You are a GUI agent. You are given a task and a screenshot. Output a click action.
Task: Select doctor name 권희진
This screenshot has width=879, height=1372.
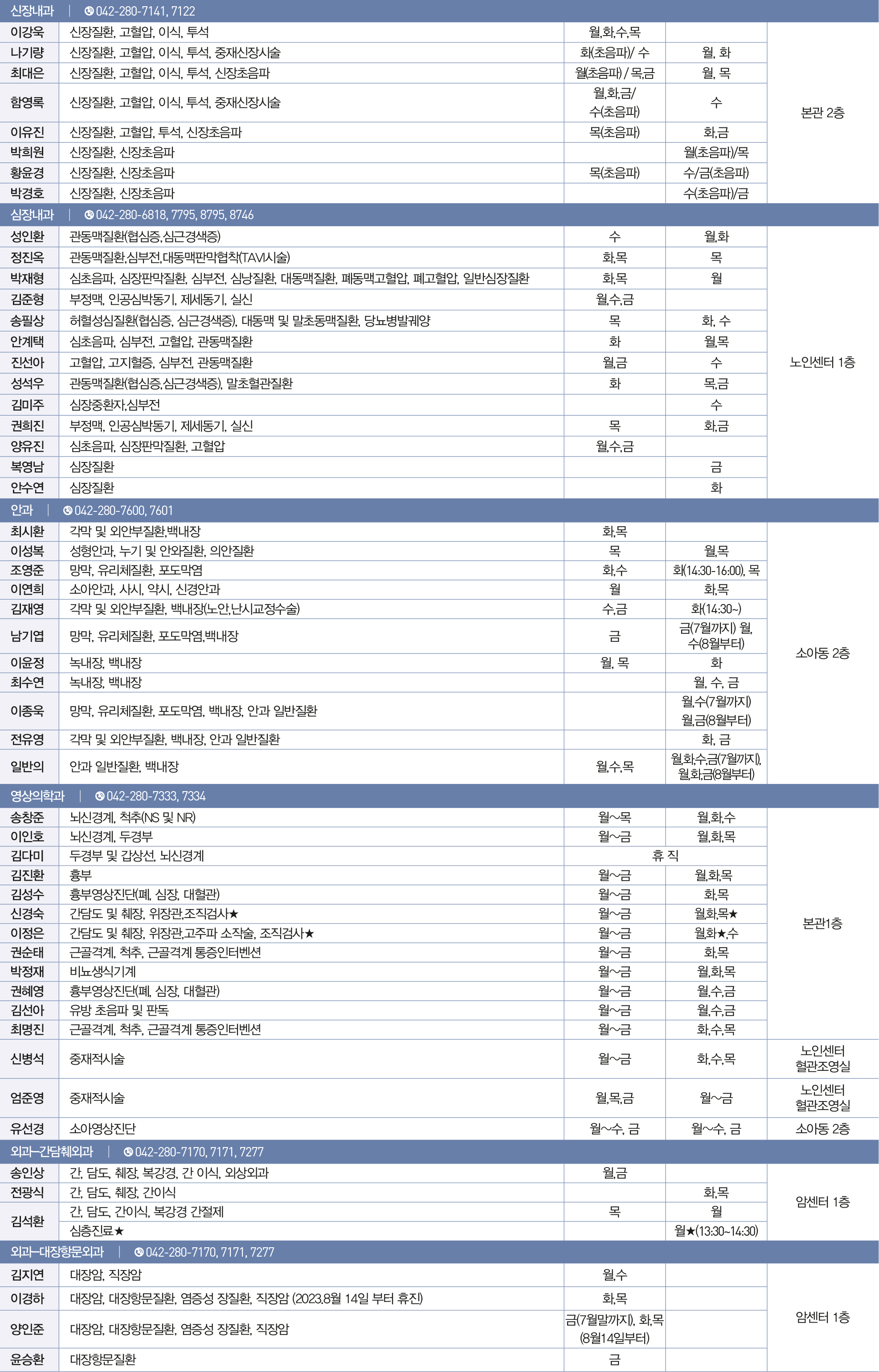[x=27, y=426]
